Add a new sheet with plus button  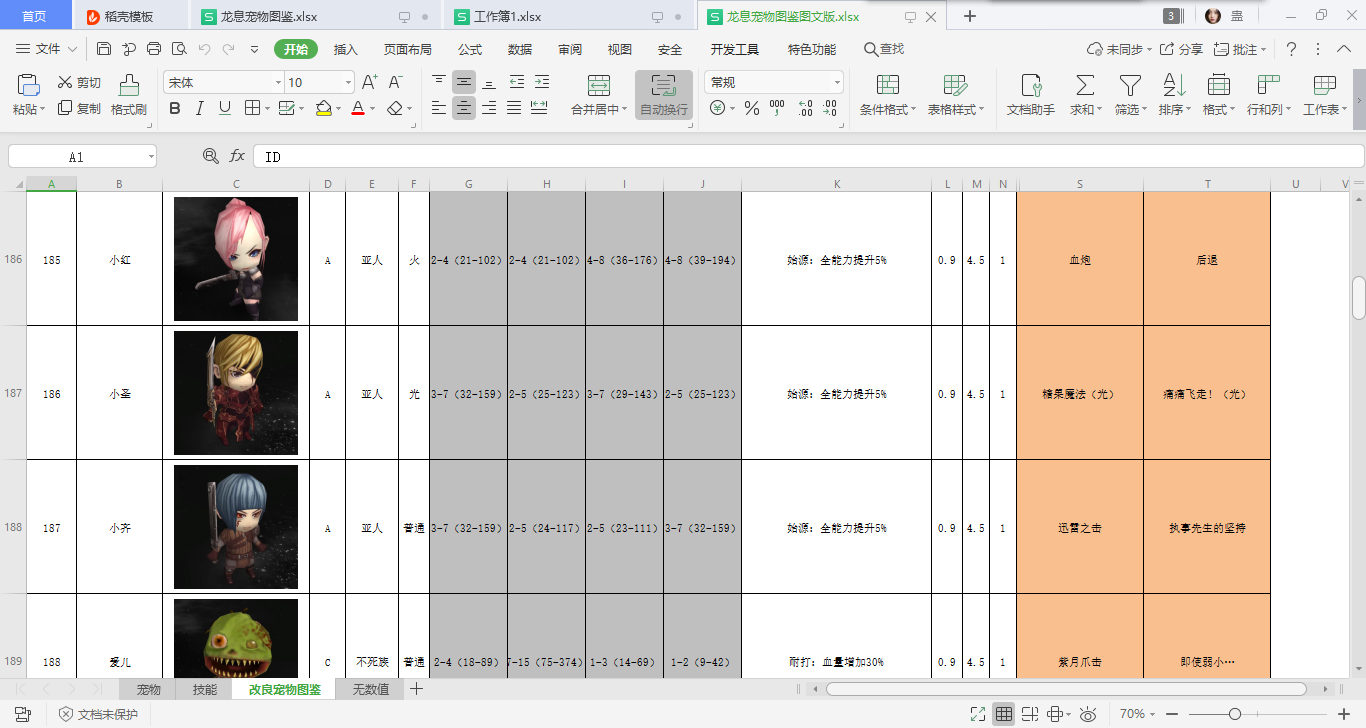[417, 689]
